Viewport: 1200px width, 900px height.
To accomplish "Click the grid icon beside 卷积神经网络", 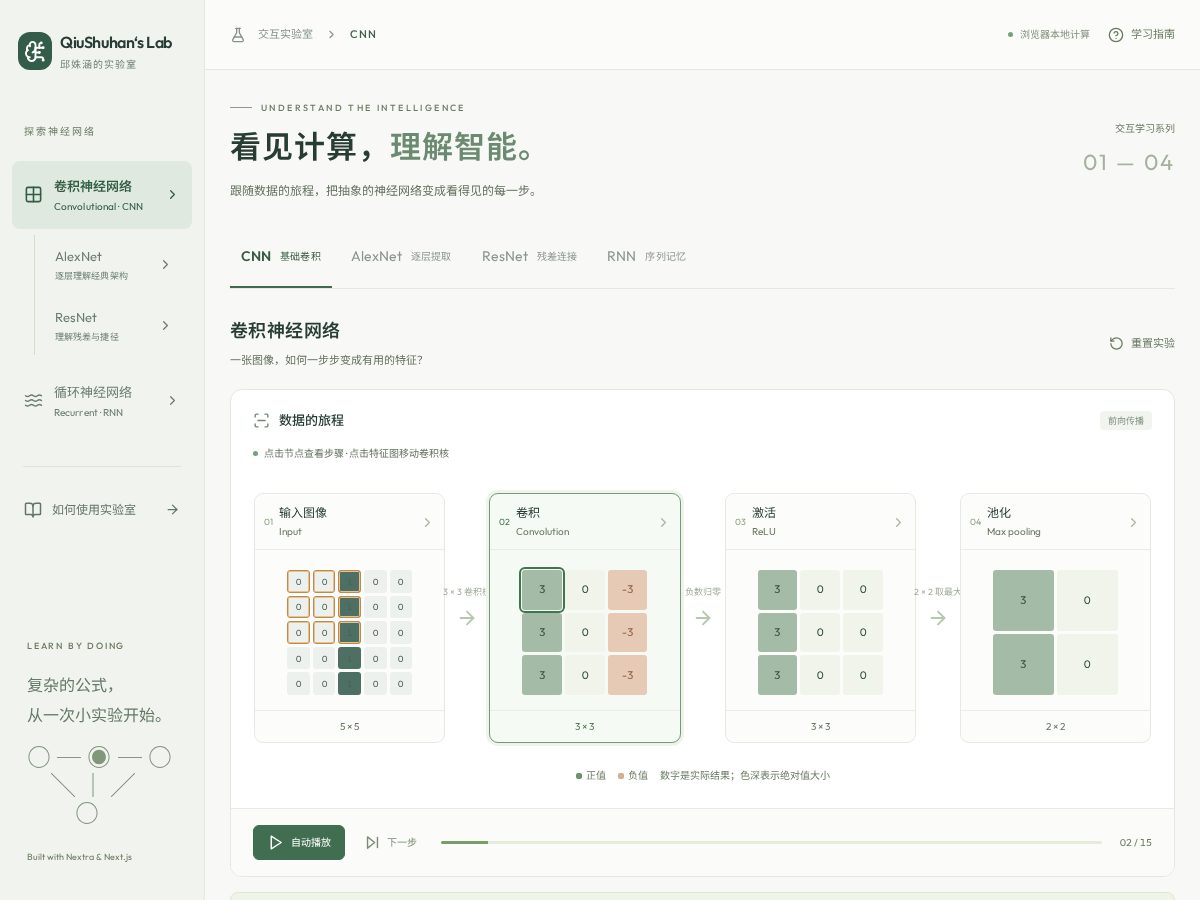I will point(34,195).
